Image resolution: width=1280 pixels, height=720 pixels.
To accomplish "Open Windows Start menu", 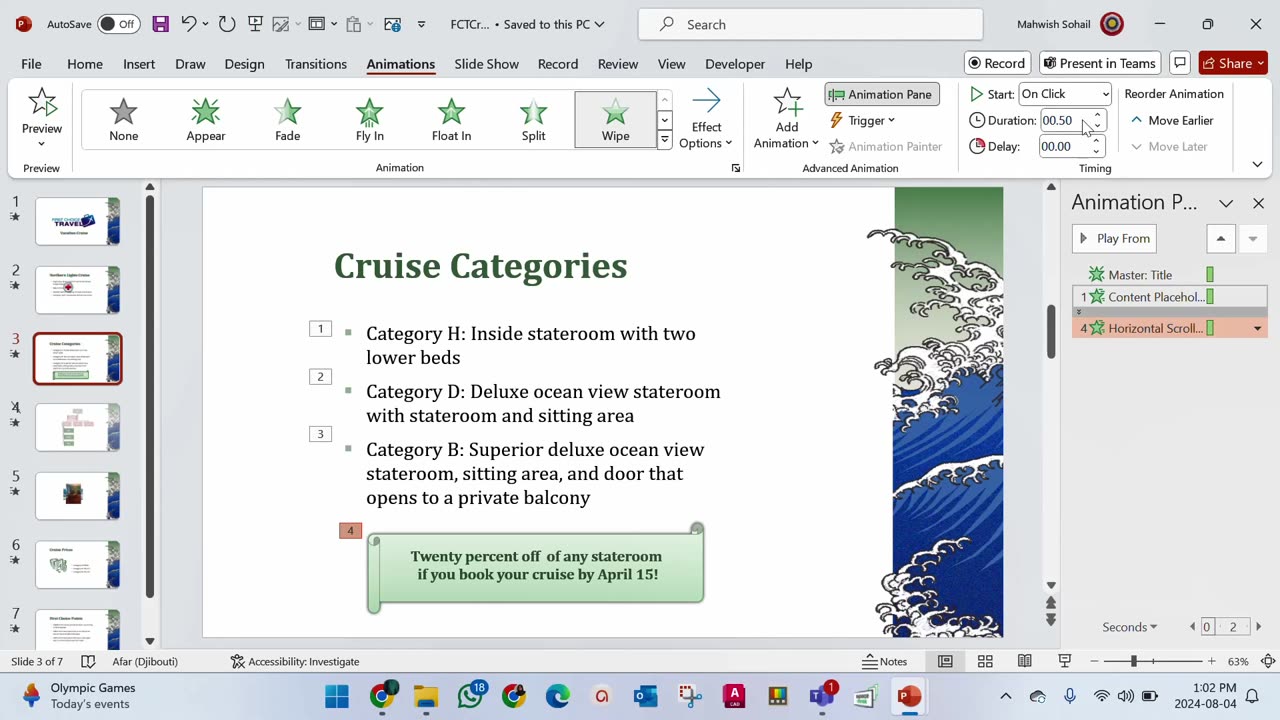I will tap(337, 696).
